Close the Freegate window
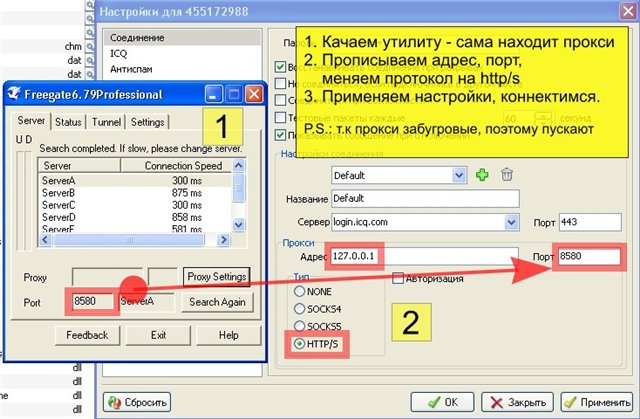The image size is (640, 419). pyautogui.click(x=254, y=94)
